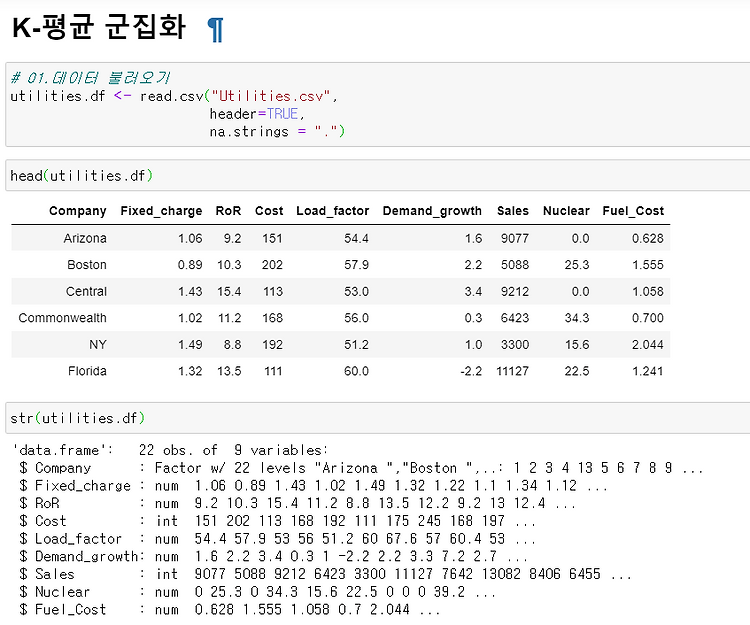Click Central's Sales value 9212
This screenshot has width=750, height=625.
[x=515, y=291]
